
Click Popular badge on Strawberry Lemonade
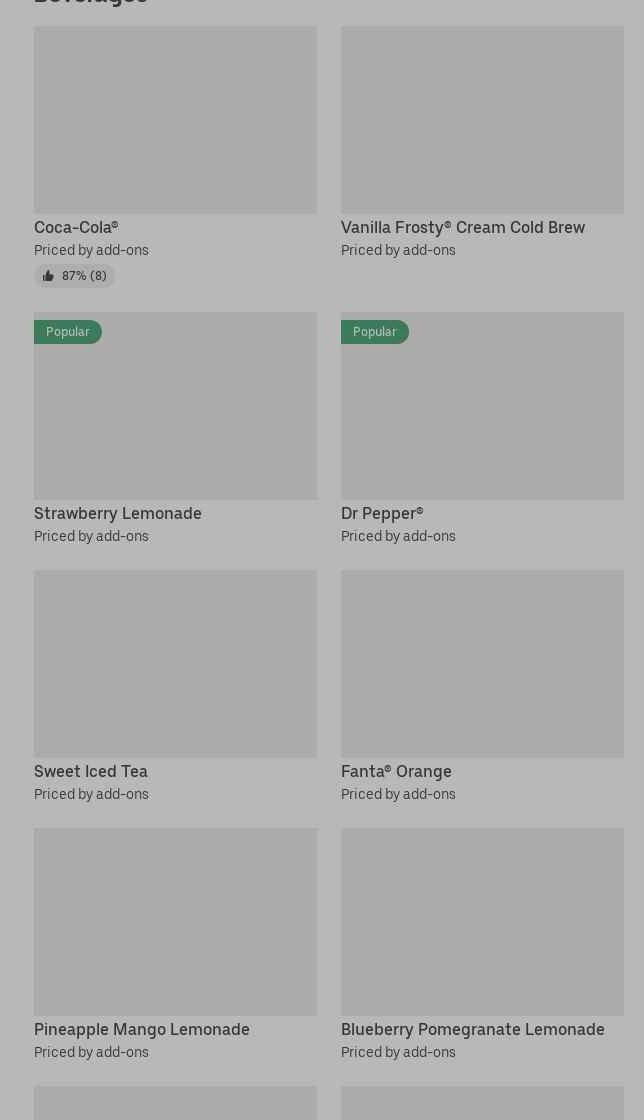(x=68, y=332)
